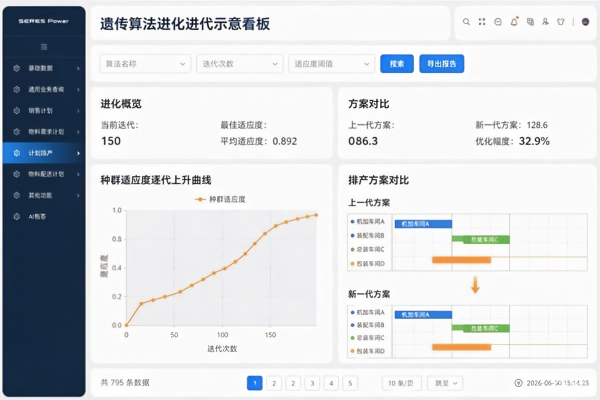Screen dimensions: 600x400
Task: Go to page 5
Action: [350, 383]
